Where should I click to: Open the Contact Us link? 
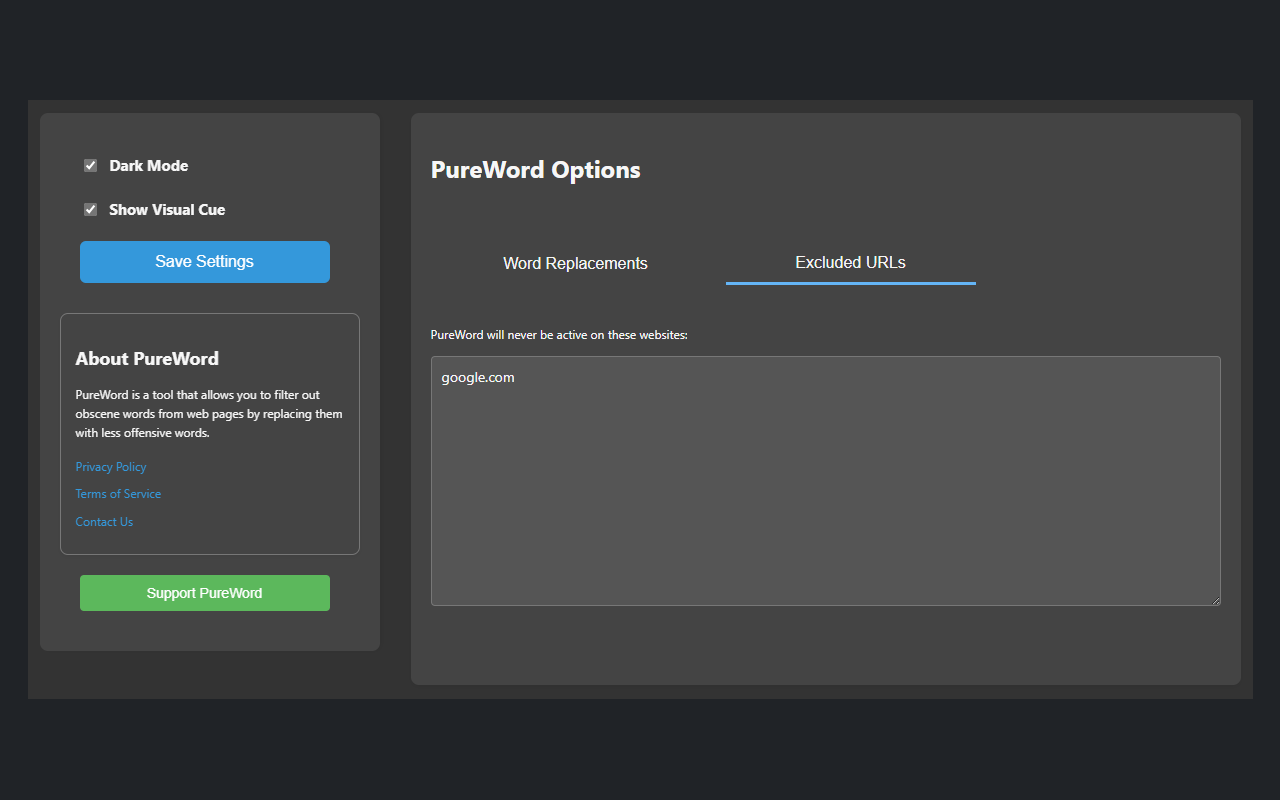click(104, 522)
